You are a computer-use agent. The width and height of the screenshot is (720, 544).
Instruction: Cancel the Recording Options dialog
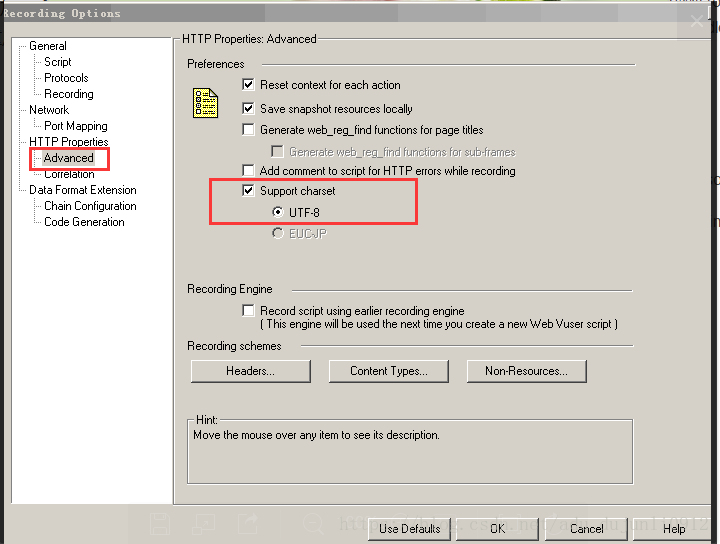pyautogui.click(x=586, y=529)
